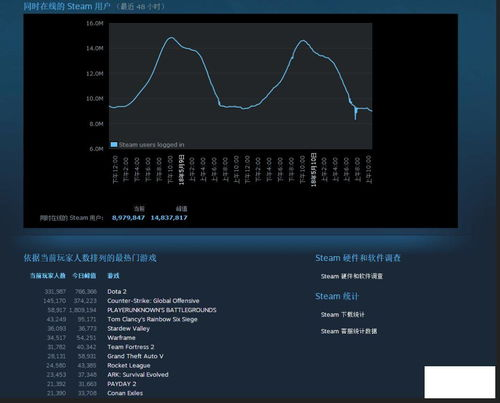Click the Steam users logged in legend swatch
This screenshot has height=403, width=500.
point(114,145)
